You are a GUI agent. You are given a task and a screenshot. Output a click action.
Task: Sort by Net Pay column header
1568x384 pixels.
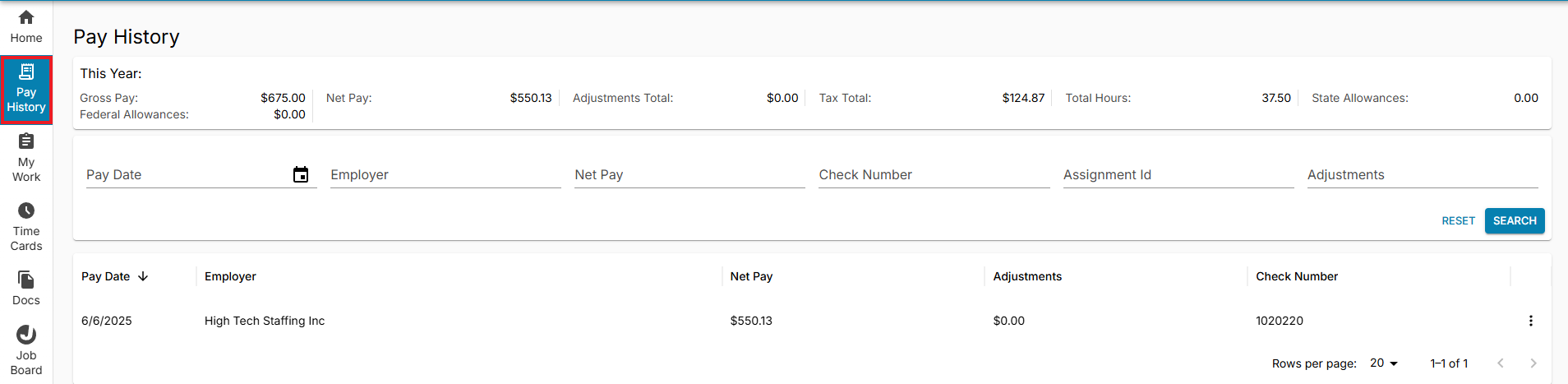[751, 276]
